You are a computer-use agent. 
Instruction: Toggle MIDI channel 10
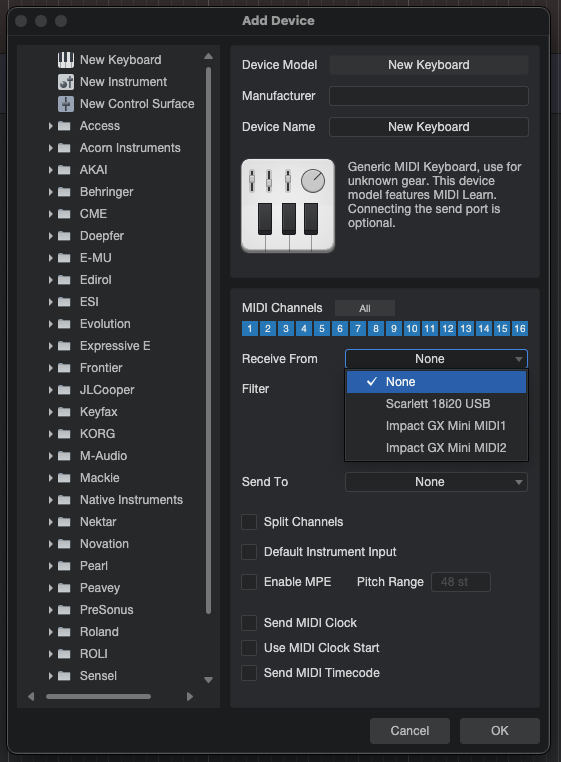point(412,329)
